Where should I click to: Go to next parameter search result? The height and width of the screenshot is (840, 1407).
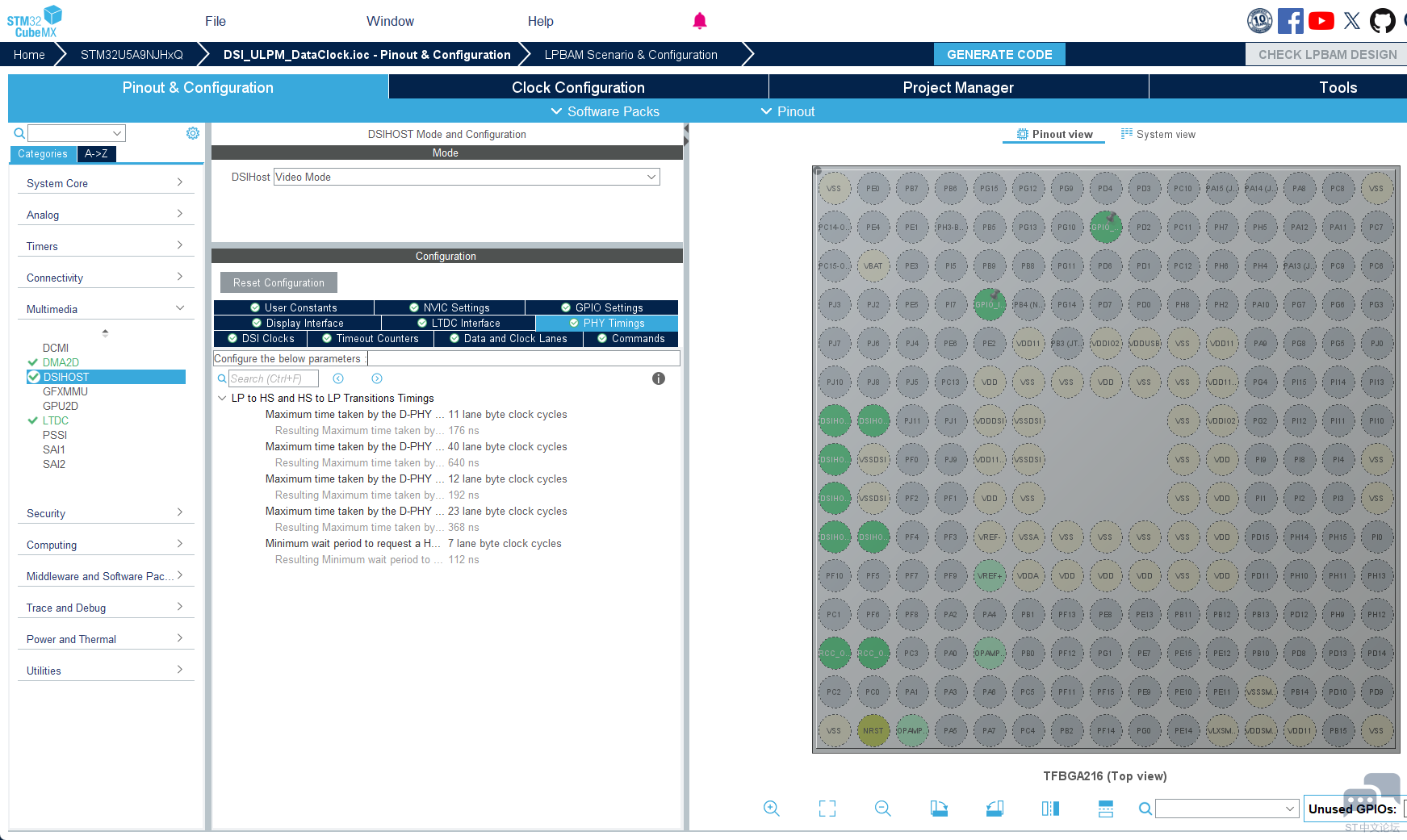(377, 378)
